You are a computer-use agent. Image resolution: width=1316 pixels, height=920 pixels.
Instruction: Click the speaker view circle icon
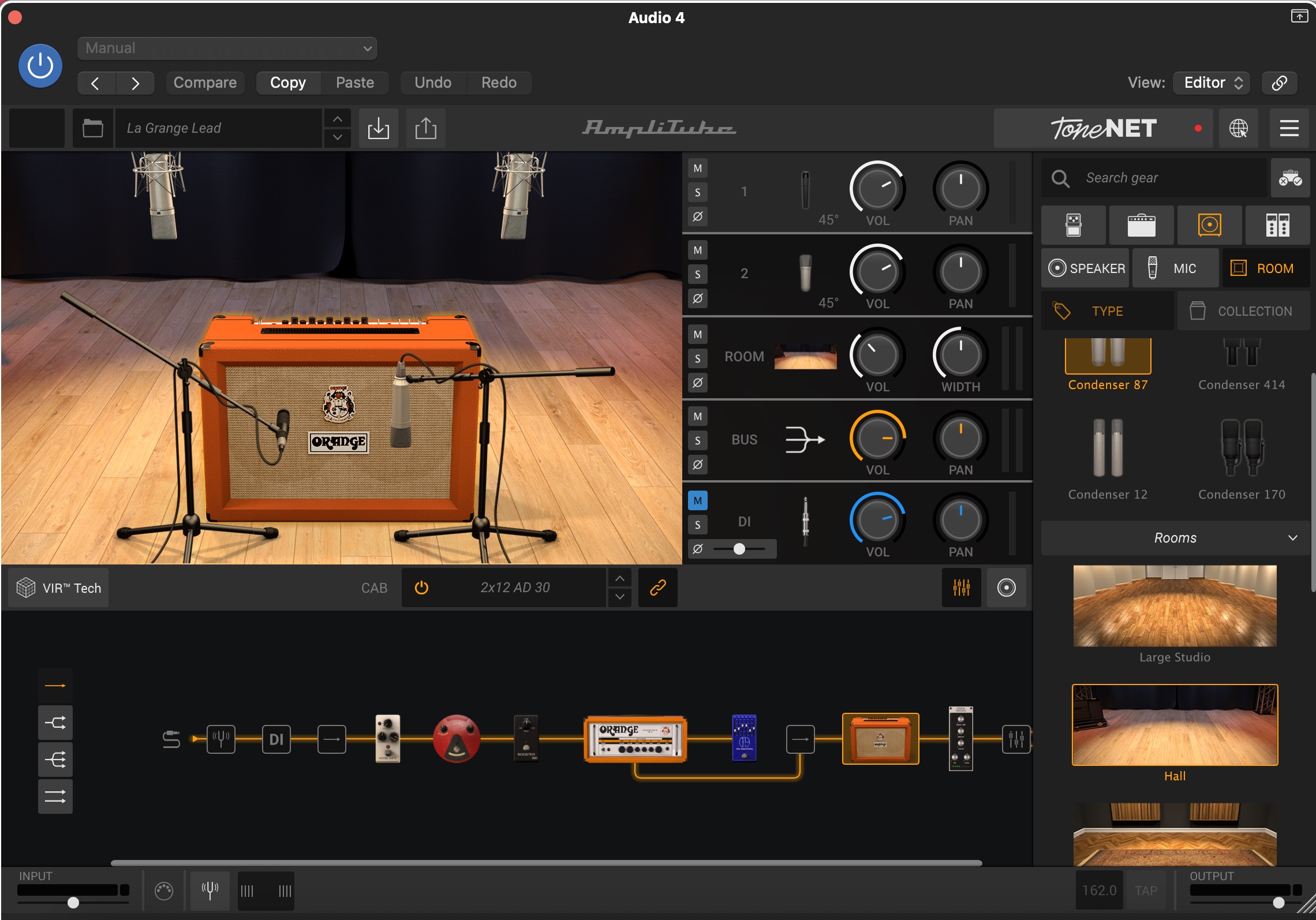pos(1006,588)
